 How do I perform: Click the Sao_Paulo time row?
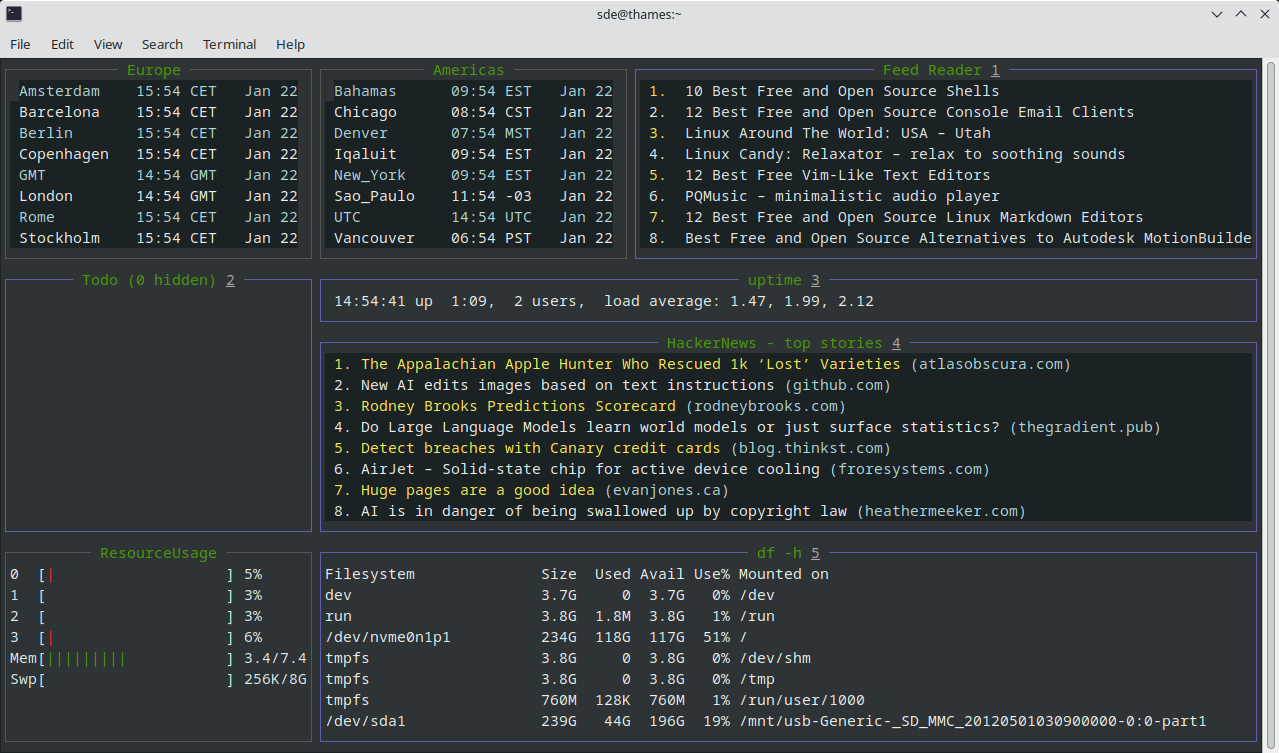pyautogui.click(x=473, y=196)
